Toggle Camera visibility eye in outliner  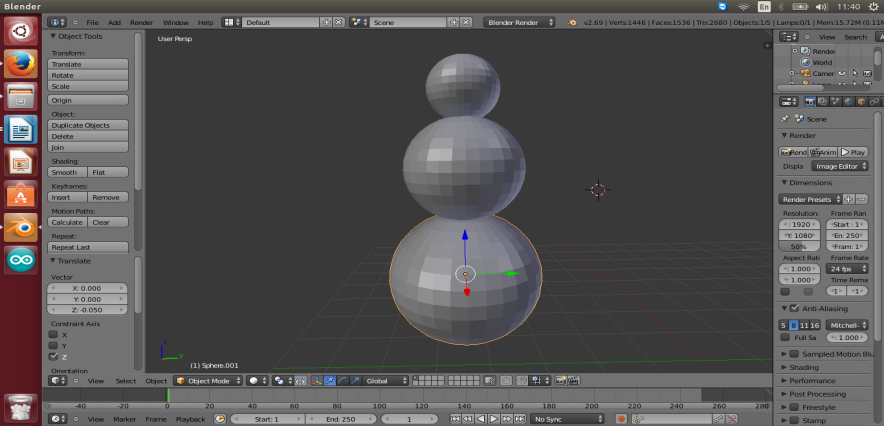click(x=842, y=73)
